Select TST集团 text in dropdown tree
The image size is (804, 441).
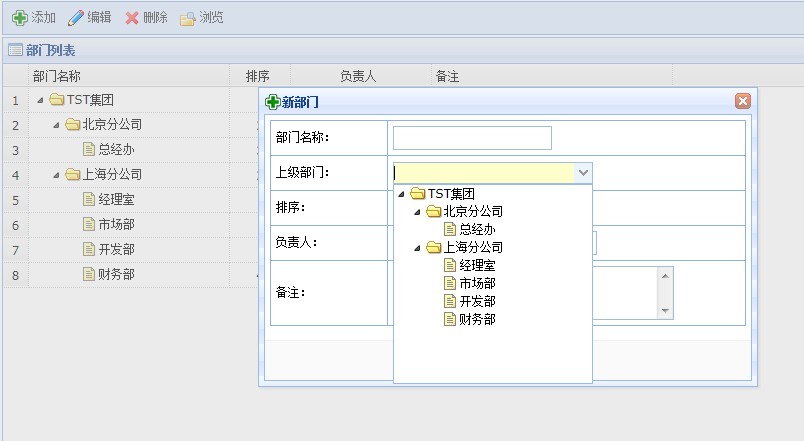pyautogui.click(x=451, y=194)
